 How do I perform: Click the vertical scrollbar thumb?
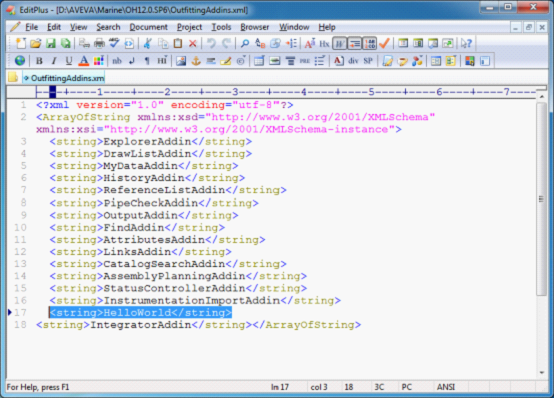pos(541,199)
